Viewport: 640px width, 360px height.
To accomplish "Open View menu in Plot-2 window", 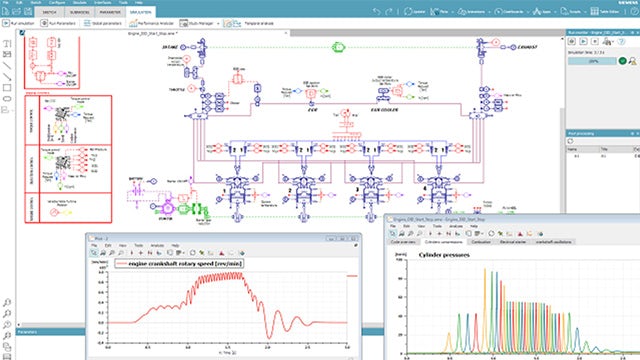I will 122,245.
